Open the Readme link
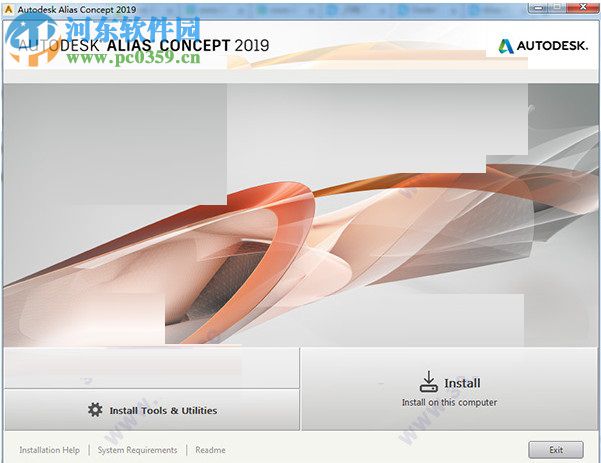 pos(210,450)
